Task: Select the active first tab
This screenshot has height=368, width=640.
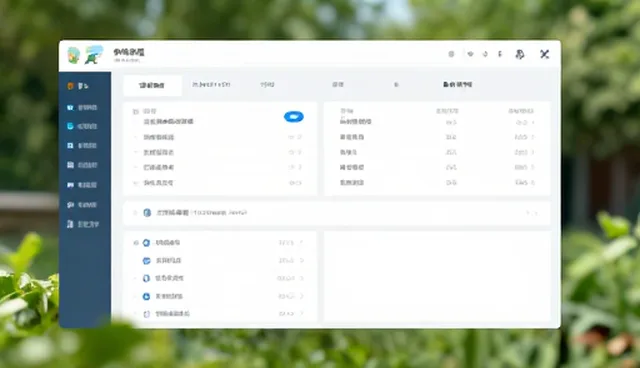Action: 152,85
